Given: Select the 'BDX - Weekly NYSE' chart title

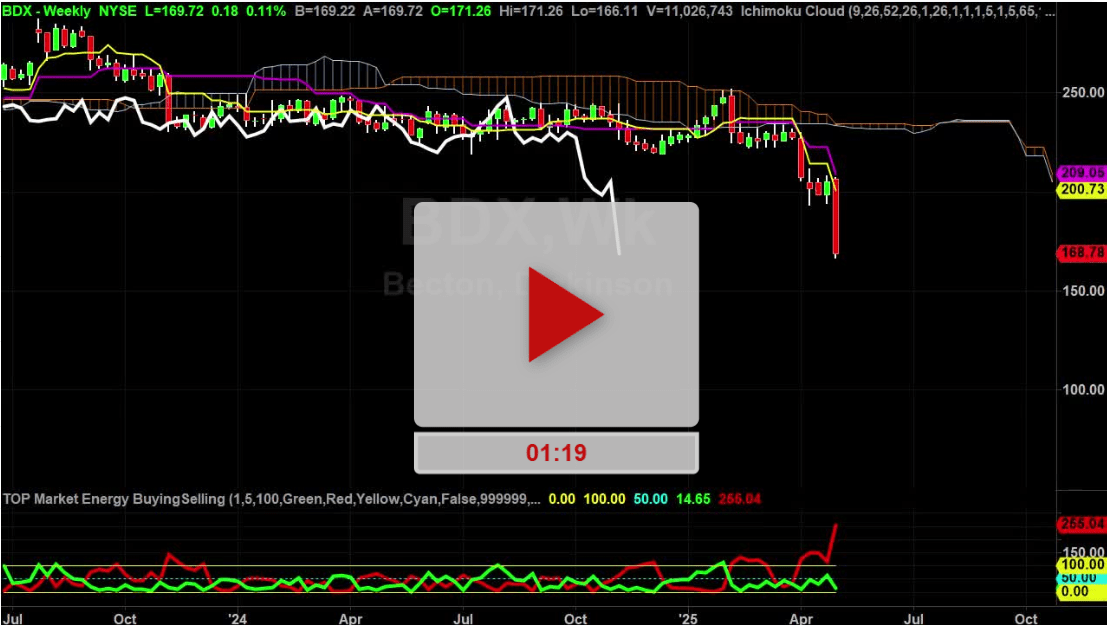Looking at the screenshot, I should coord(69,11).
